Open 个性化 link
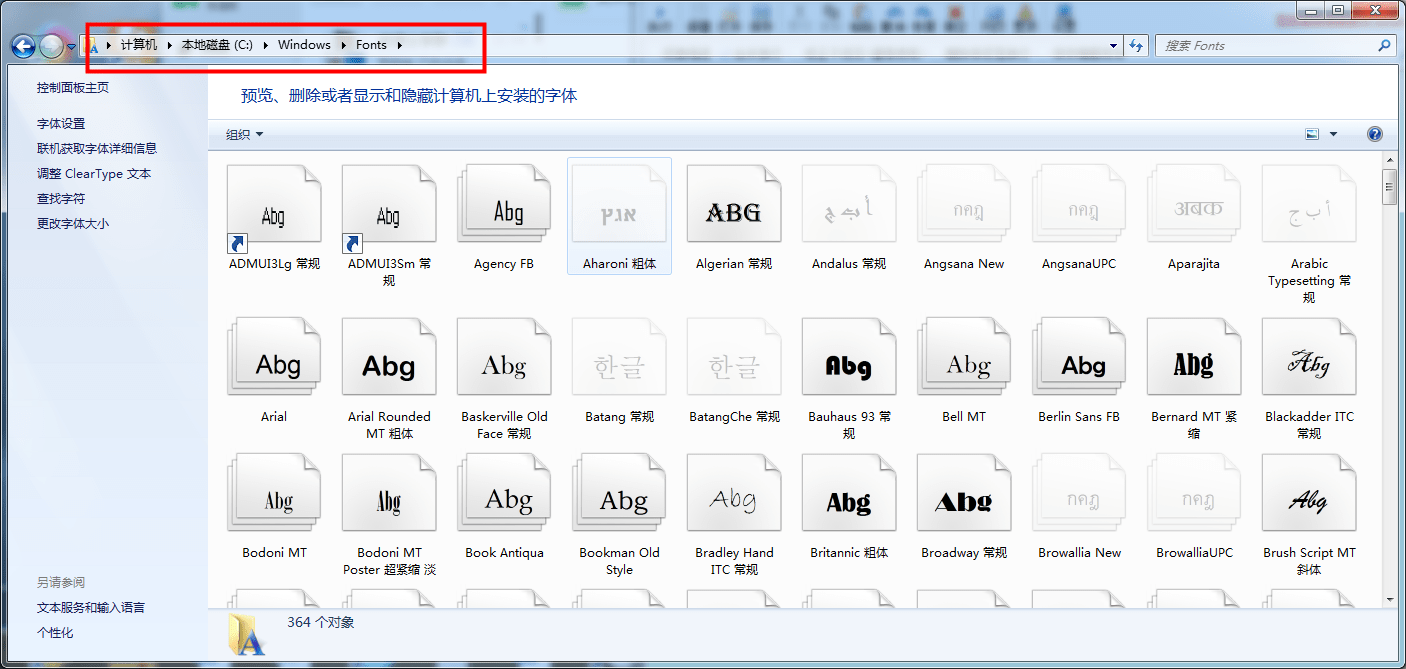 click(x=55, y=633)
